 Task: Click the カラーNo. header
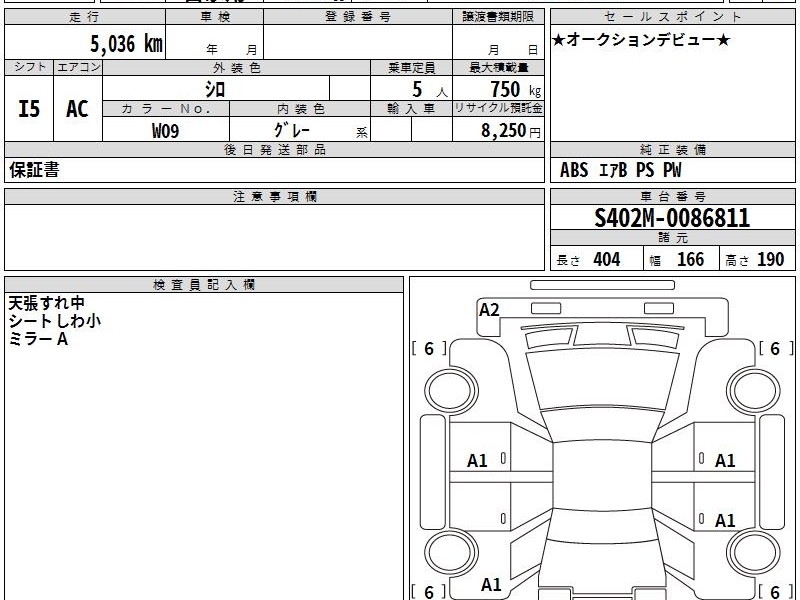coord(166,109)
